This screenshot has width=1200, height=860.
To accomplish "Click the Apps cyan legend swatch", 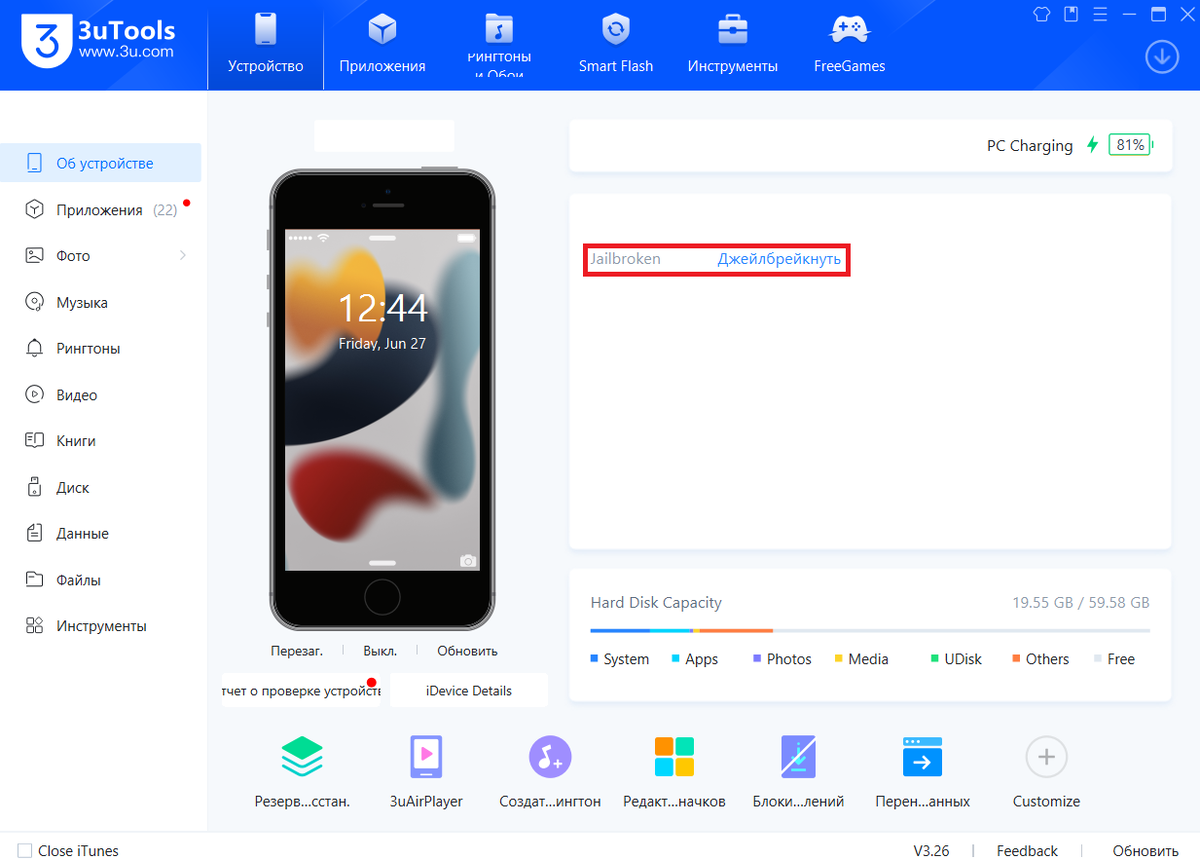I will pos(676,659).
